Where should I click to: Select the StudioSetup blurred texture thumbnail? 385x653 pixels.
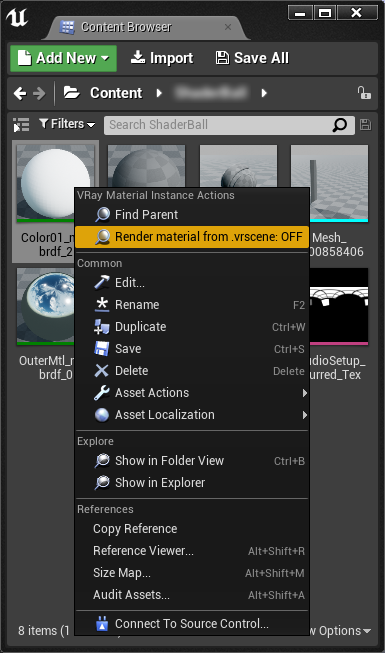click(x=339, y=306)
